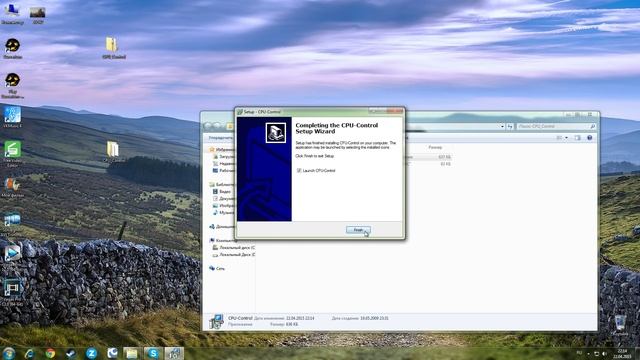Viewport: 640px width, 360px height.
Task: Click the Explorer forward navigation arrow
Action: point(218,126)
